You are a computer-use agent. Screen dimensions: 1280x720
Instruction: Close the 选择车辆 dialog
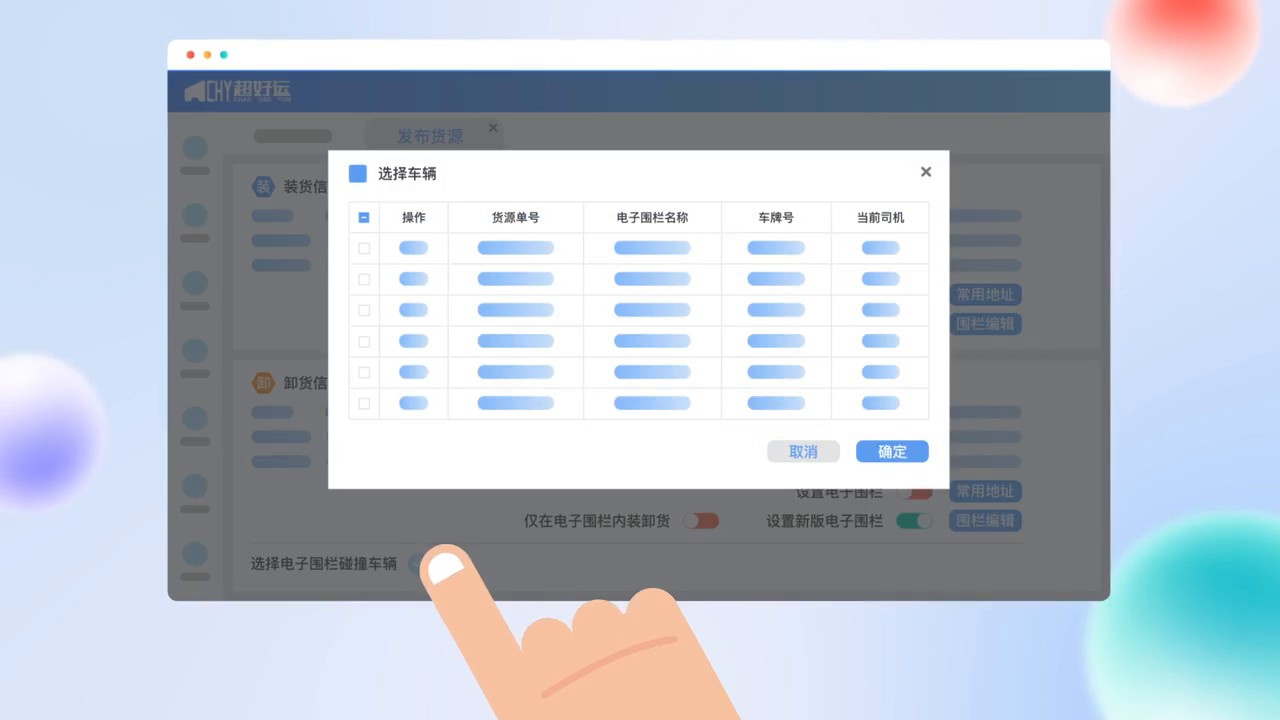click(x=925, y=172)
